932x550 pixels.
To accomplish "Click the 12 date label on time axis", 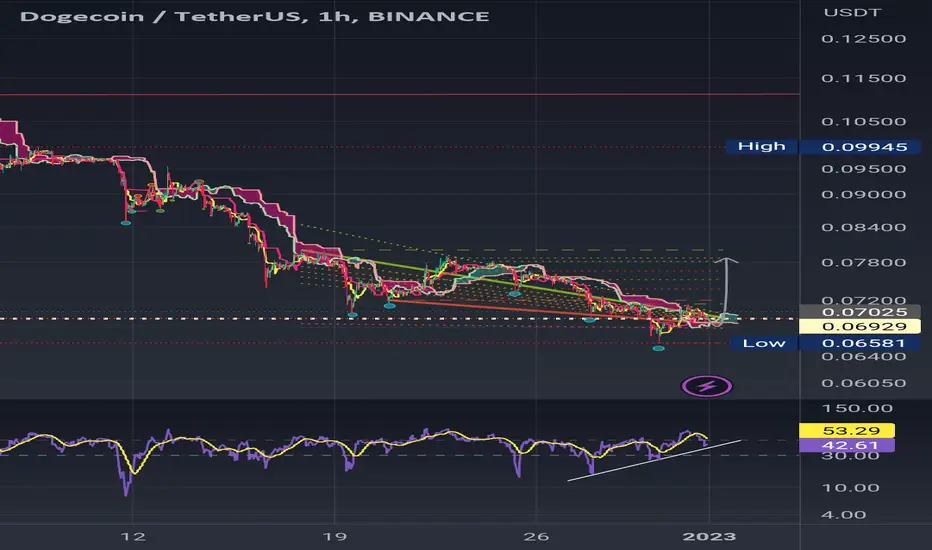I will (x=133, y=537).
